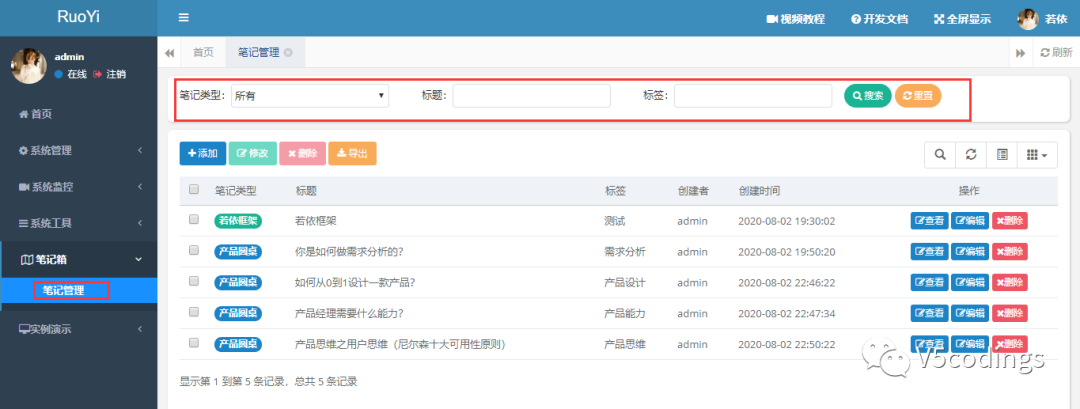Open the column selection grid dropdown
The height and width of the screenshot is (409, 1080).
[x=1038, y=155]
